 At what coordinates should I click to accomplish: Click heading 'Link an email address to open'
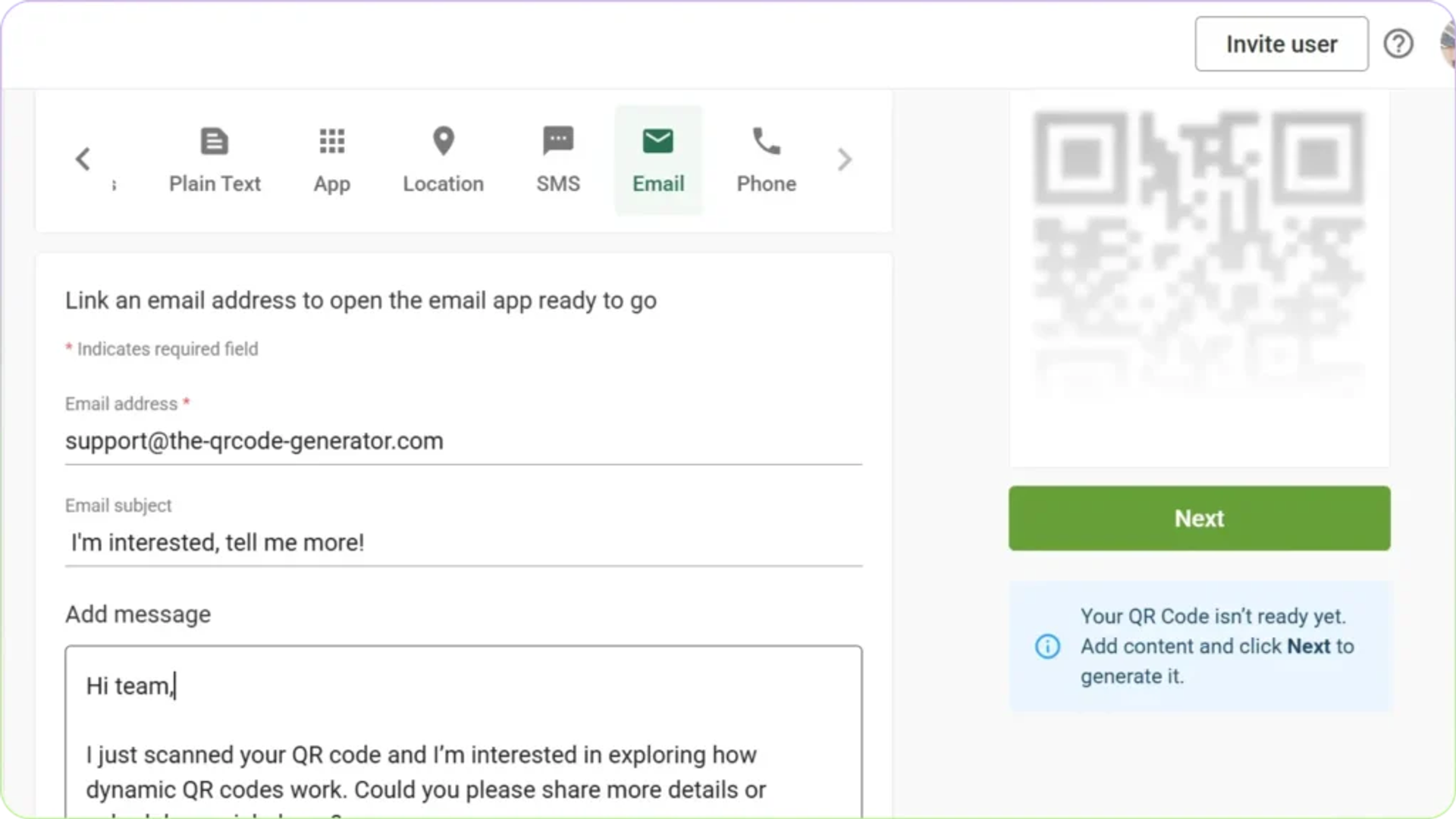(360, 301)
